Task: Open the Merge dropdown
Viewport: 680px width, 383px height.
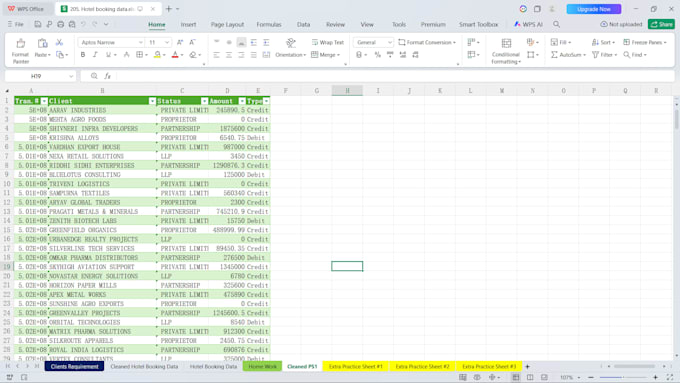Action: point(326,55)
